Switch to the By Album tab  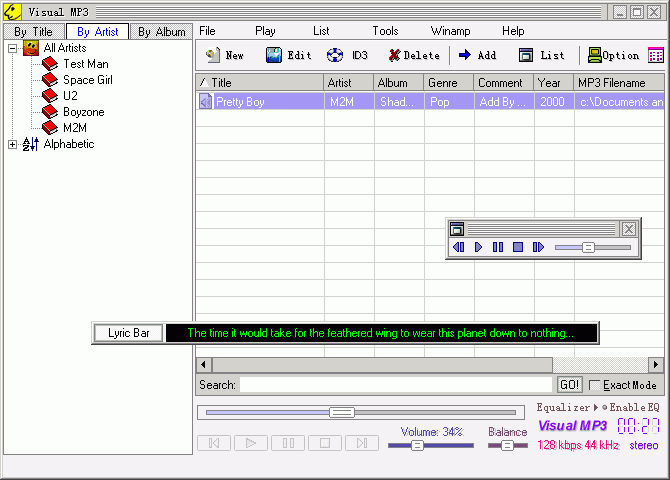pos(161,32)
